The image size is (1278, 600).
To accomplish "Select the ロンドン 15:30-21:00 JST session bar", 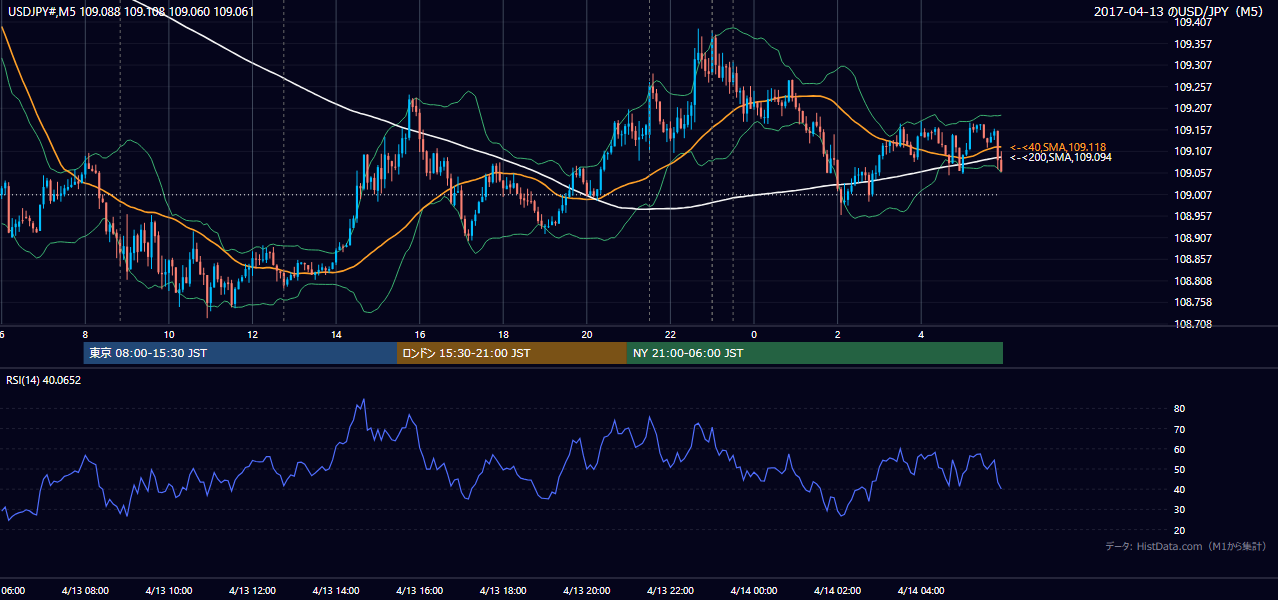I will click(x=512, y=353).
